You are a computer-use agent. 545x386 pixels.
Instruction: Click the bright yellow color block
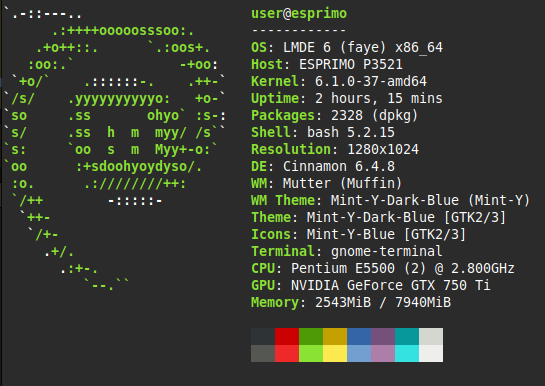[335, 353]
